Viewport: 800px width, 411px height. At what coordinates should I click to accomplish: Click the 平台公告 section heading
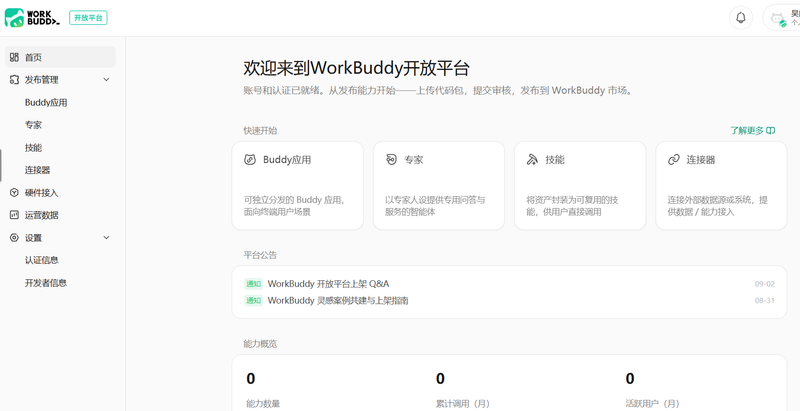[260, 255]
